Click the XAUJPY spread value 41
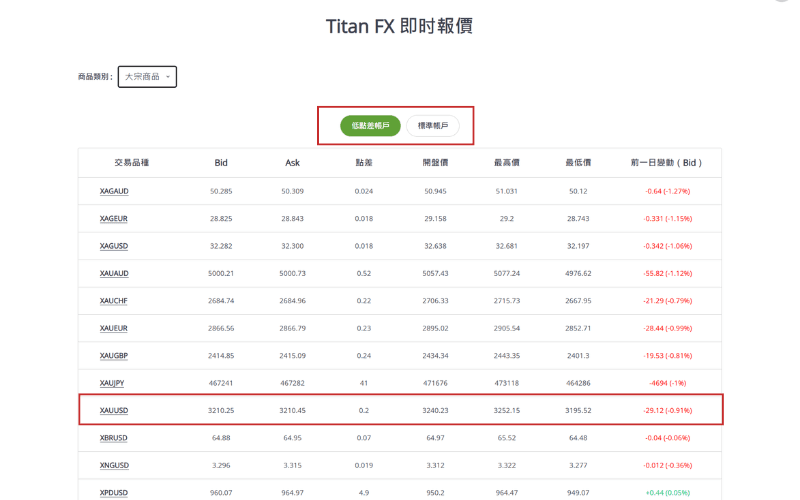Image resolution: width=800 pixels, height=500 pixels. pyautogui.click(x=364, y=383)
